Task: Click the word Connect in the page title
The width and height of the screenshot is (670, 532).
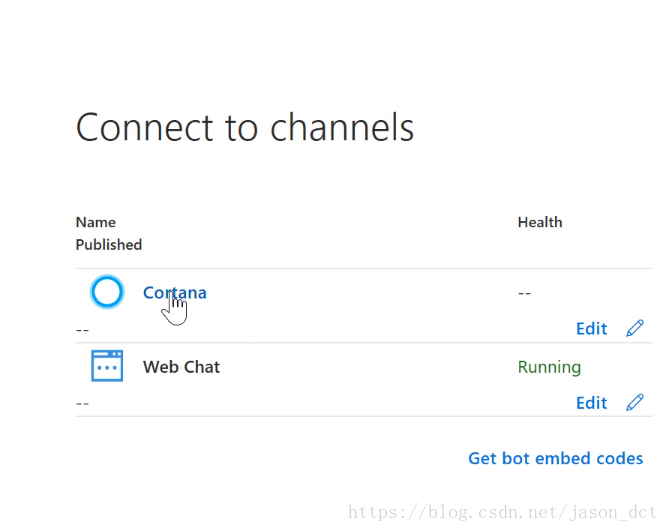Action: pyautogui.click(x=131, y=128)
